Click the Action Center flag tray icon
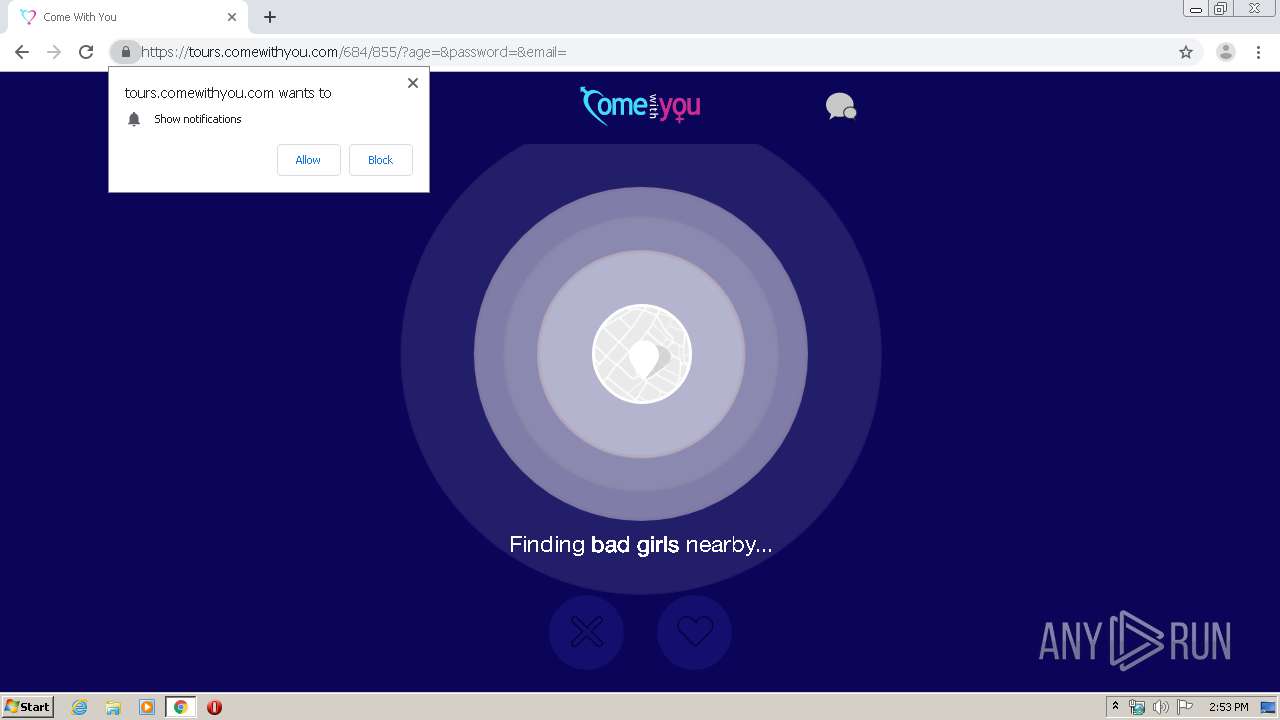 tap(1185, 707)
